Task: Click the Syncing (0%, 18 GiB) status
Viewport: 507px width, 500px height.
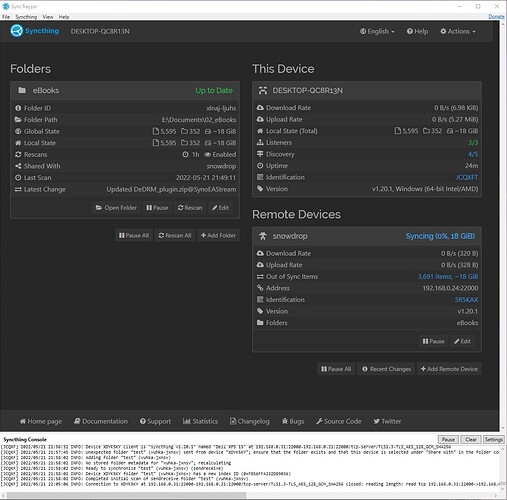Action: 440,236
